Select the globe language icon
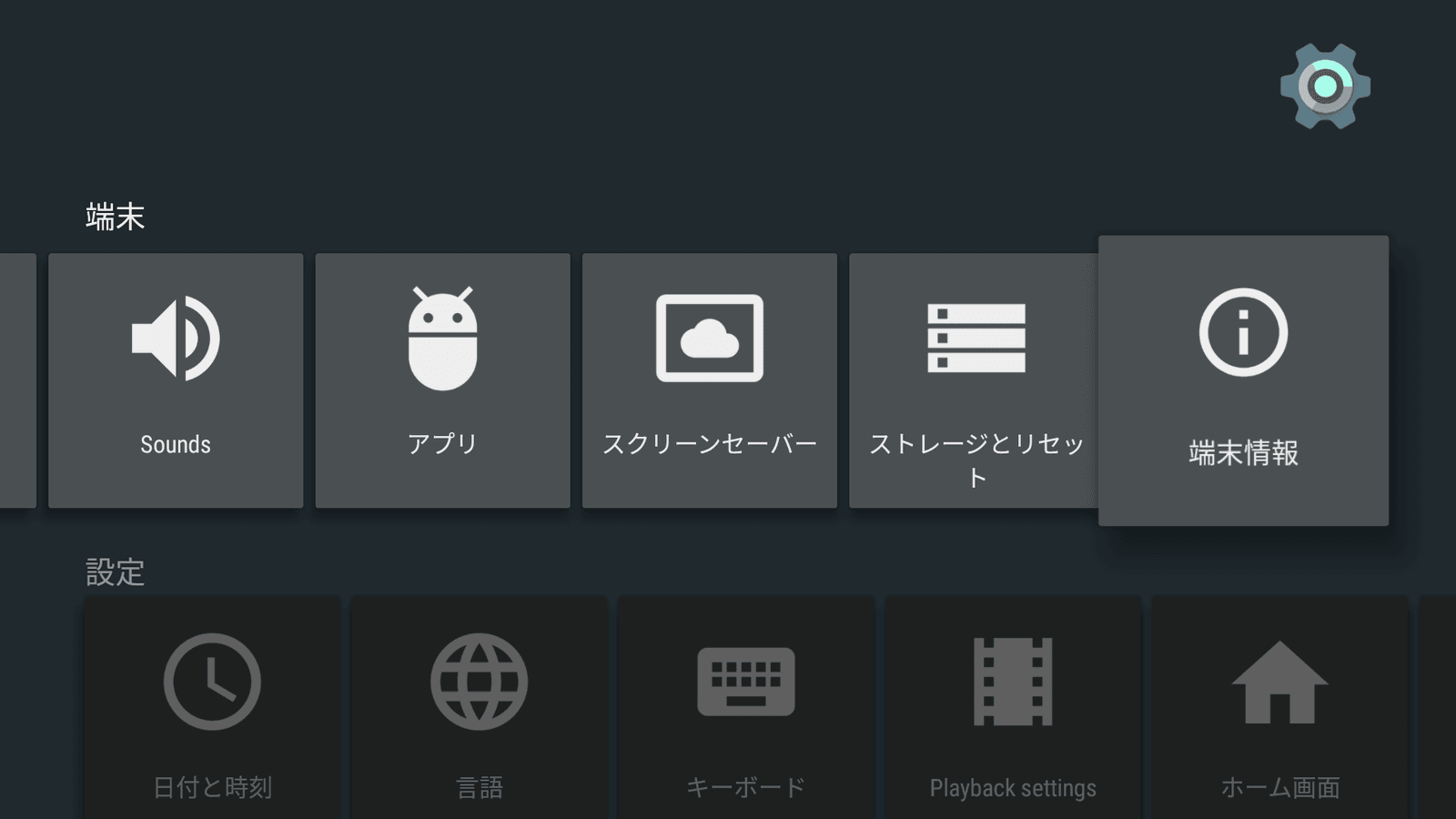Viewport: 1456px width, 819px height. point(479,682)
